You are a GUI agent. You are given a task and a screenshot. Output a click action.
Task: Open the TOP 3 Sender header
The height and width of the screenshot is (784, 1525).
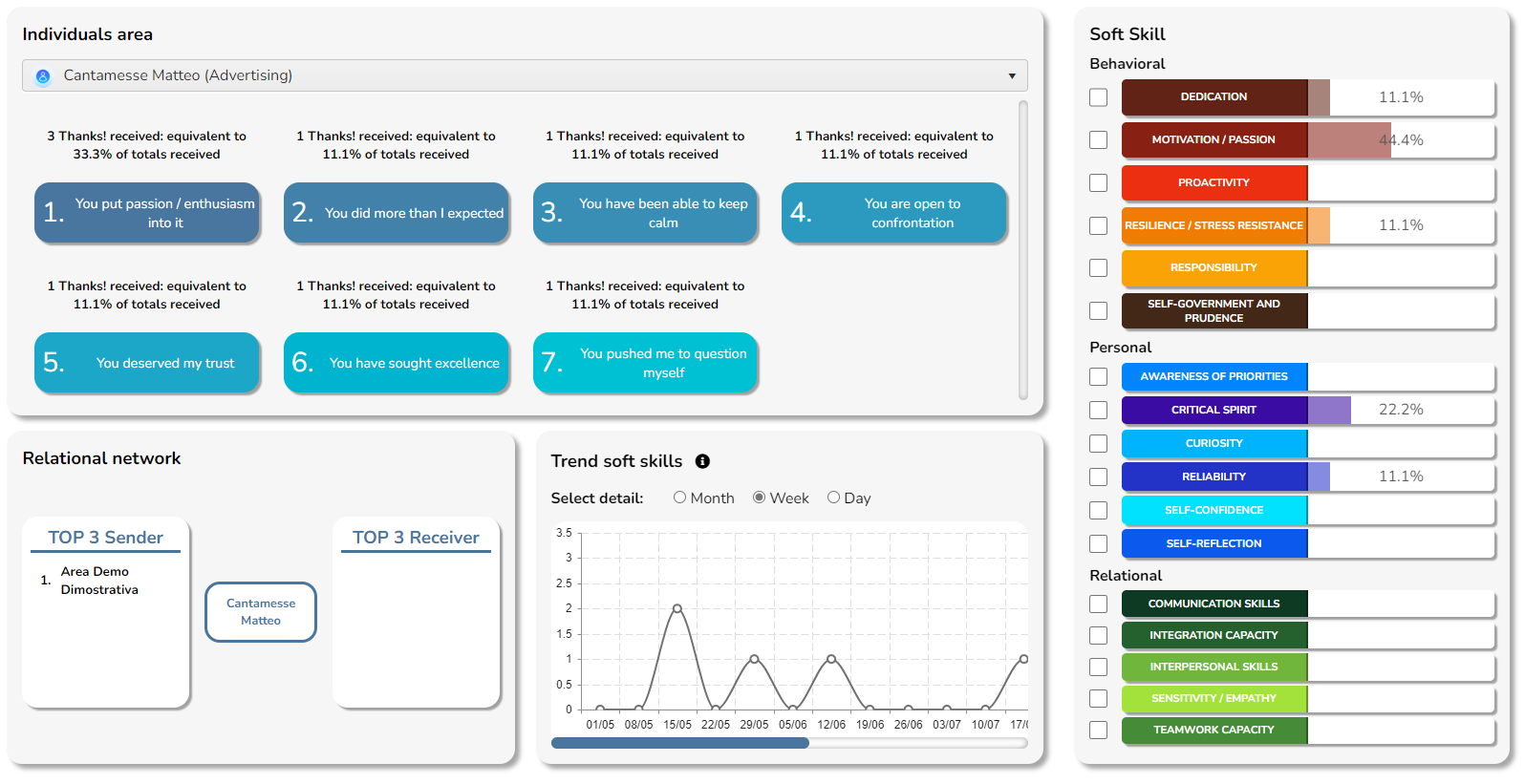106,538
